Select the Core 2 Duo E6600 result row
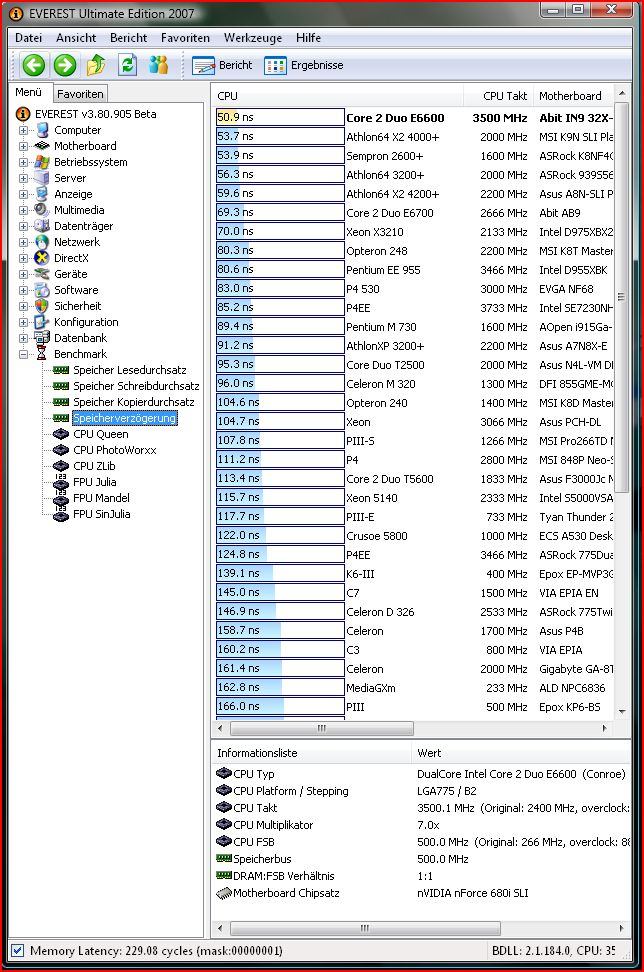This screenshot has width=644, height=972. 415,118
